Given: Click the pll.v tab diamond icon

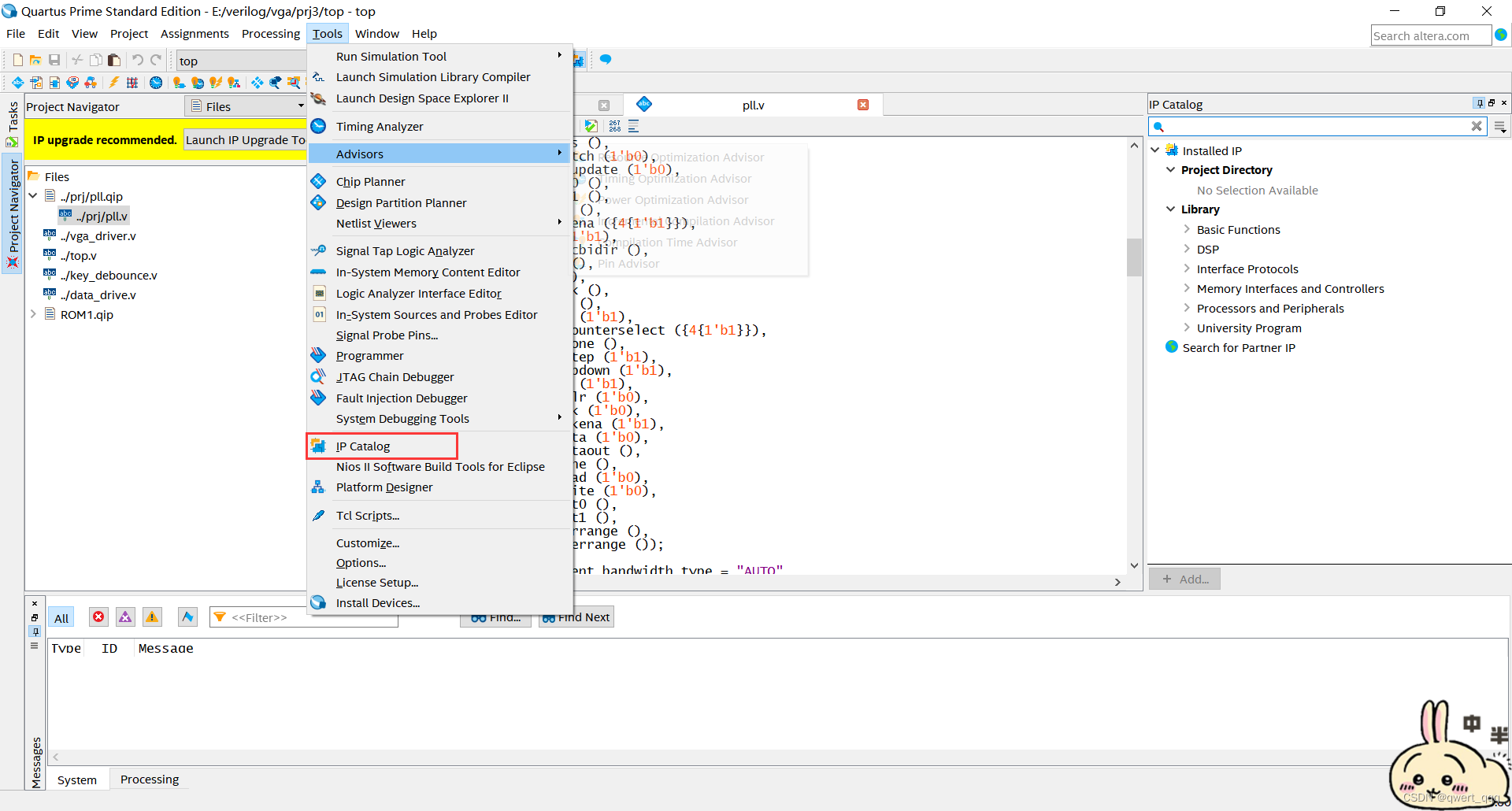Looking at the screenshot, I should (x=644, y=104).
